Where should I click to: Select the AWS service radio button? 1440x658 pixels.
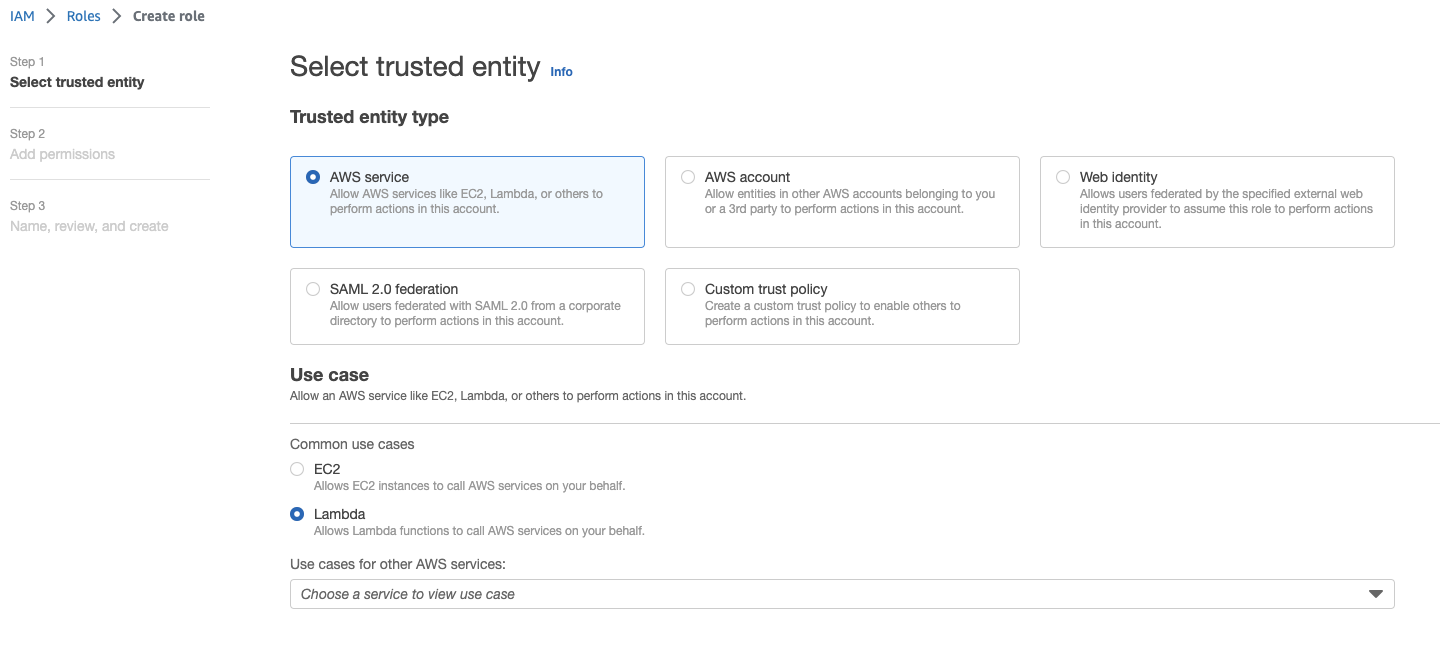313,177
